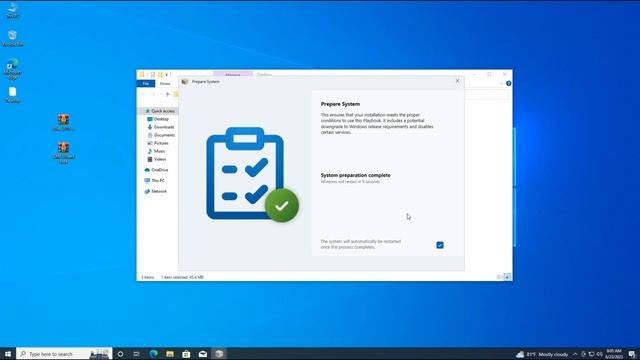Open the notification center icon
Screen dimensions: 640x360
tap(632, 354)
